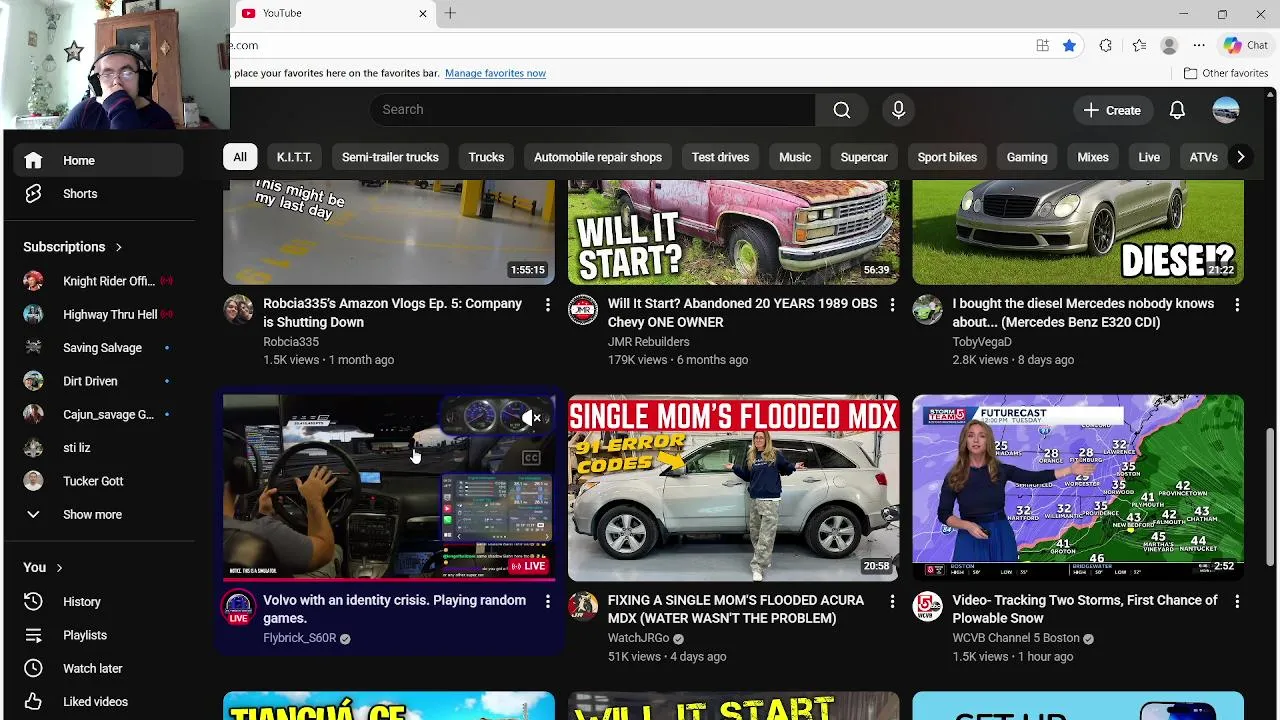This screenshot has width=1280, height=720.
Task: Open WCVB Channel 5 Boston avatar
Action: click(x=927, y=607)
